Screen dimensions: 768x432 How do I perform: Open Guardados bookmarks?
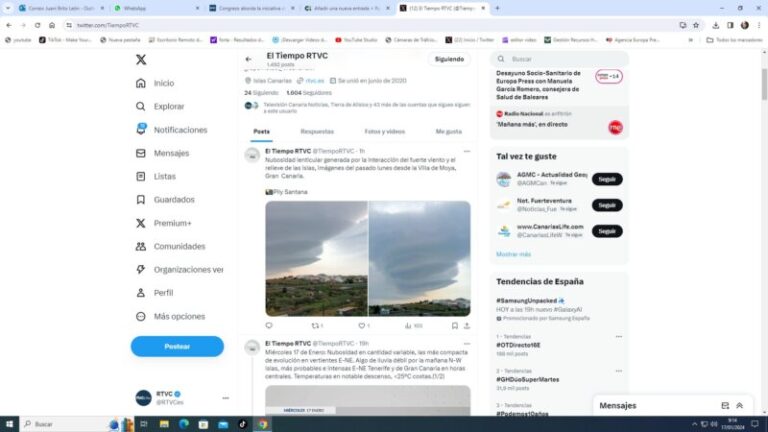(165, 200)
